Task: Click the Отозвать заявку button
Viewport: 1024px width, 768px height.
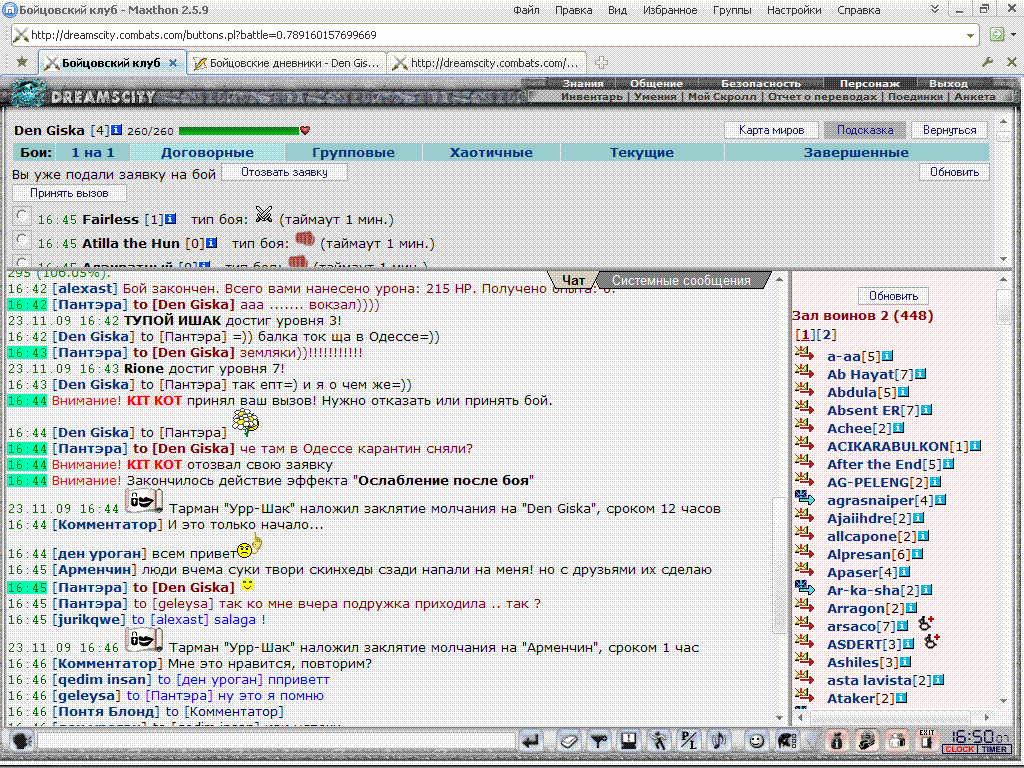Action: click(284, 172)
